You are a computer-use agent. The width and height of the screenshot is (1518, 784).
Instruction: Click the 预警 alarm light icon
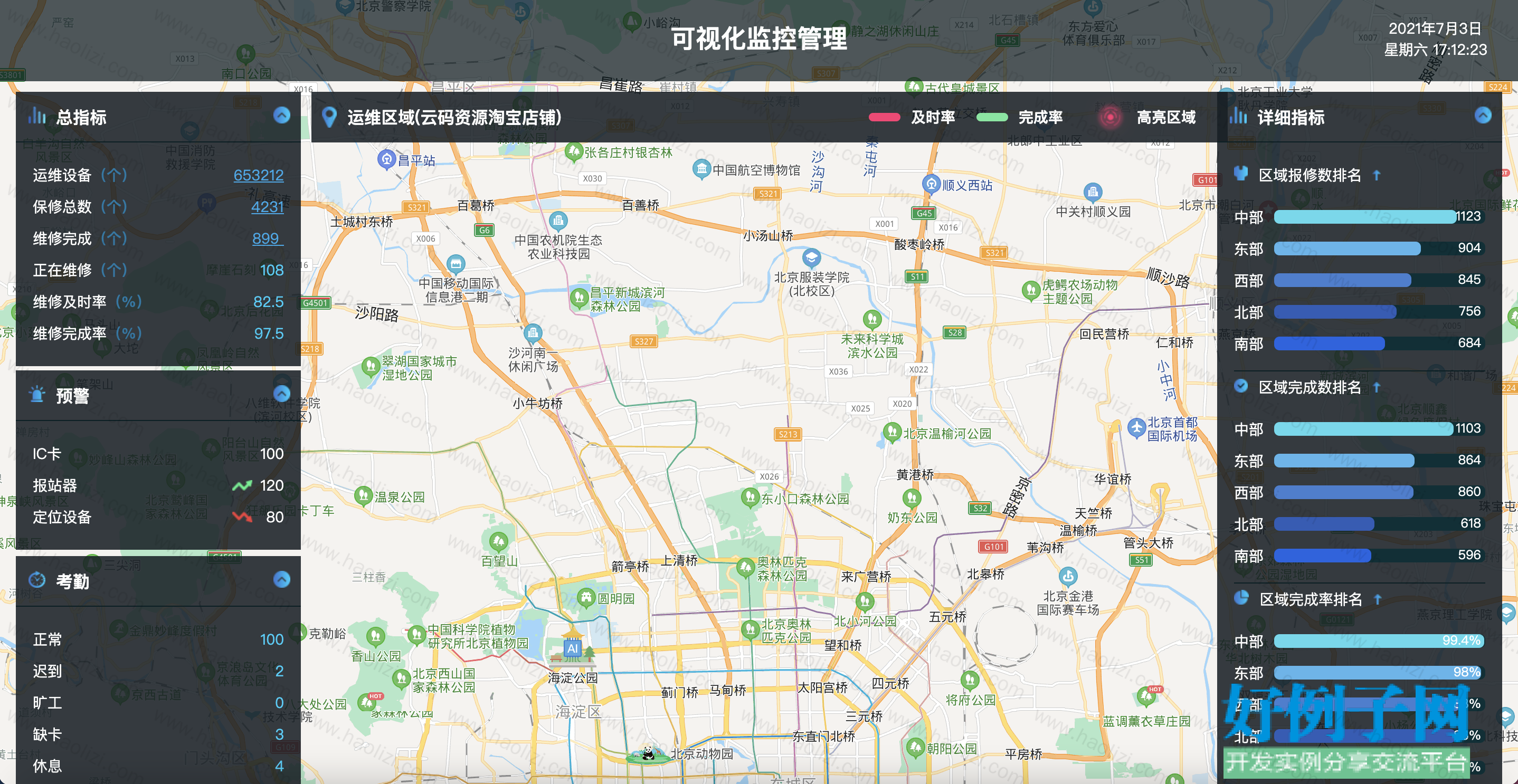37,394
